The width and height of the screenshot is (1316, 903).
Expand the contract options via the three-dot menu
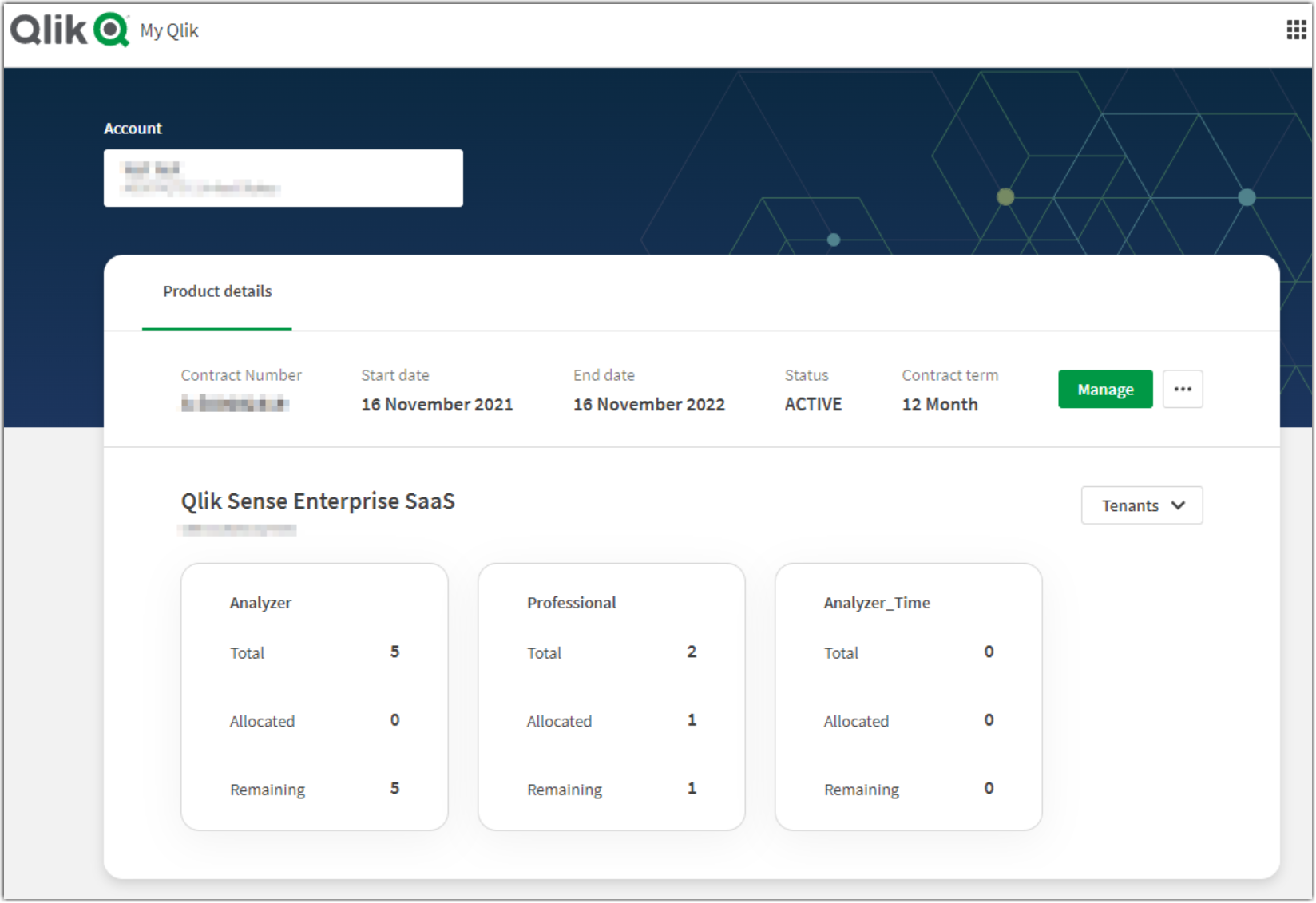coord(1183,389)
